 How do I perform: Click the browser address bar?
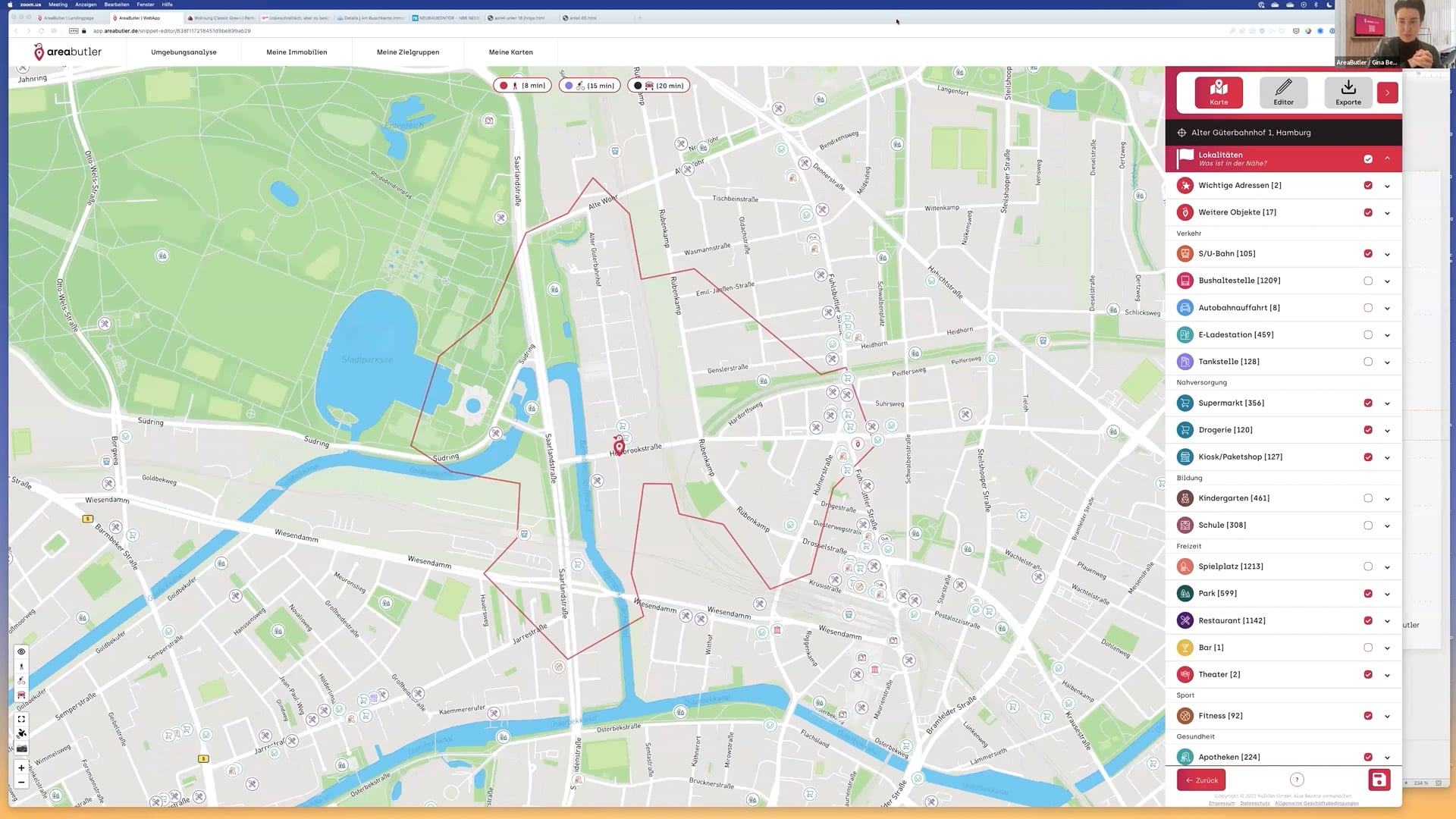(x=172, y=31)
